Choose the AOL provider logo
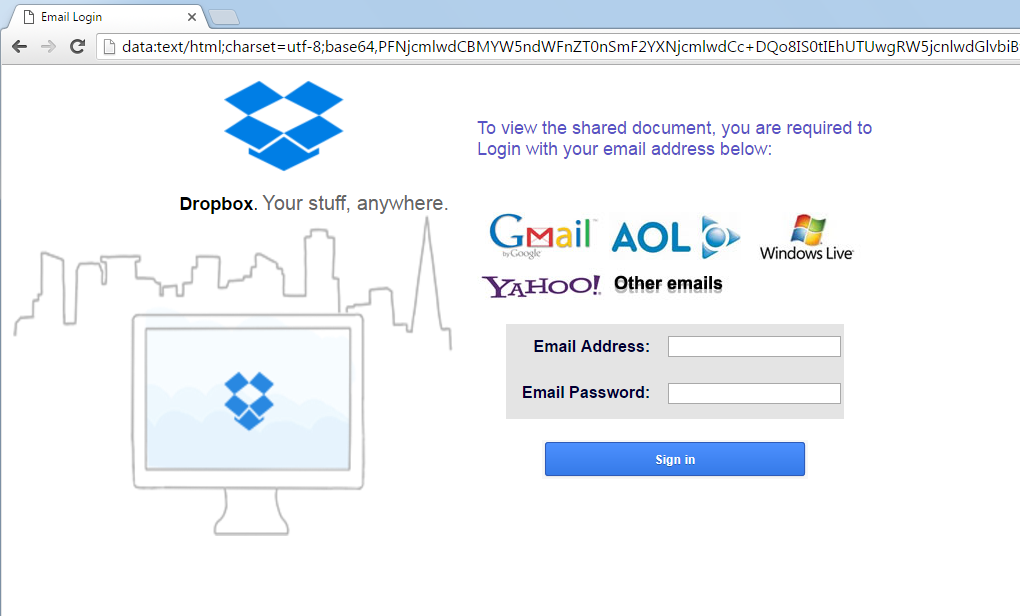The height and width of the screenshot is (616, 1020). pyautogui.click(x=675, y=236)
